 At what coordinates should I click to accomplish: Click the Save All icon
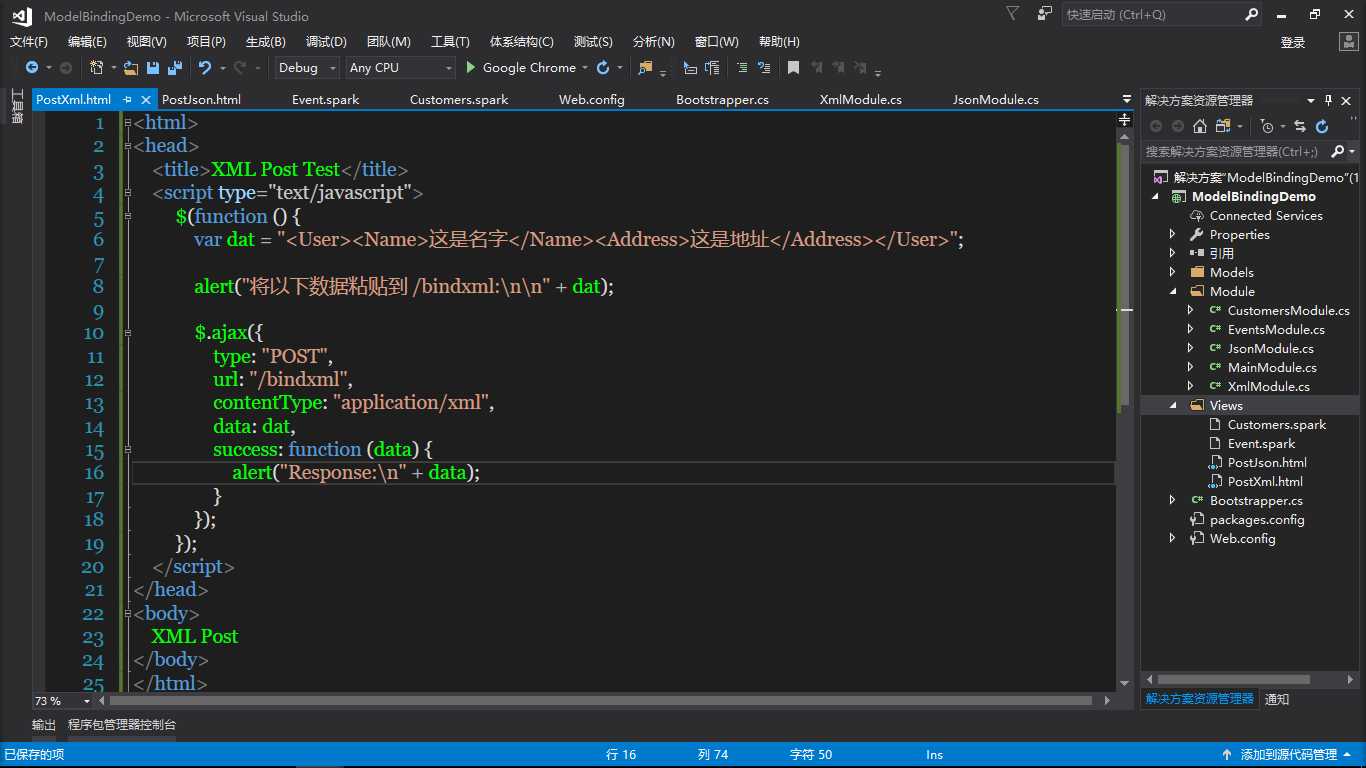pos(174,68)
